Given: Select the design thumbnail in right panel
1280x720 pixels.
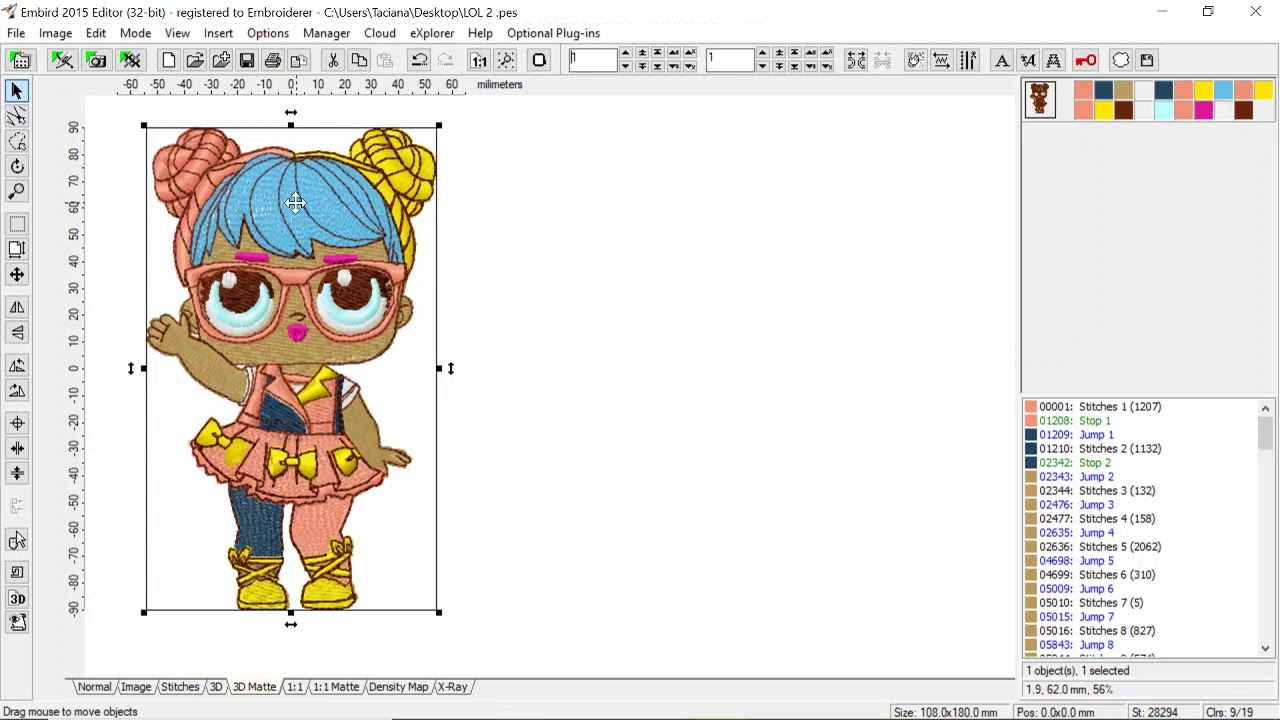Looking at the screenshot, I should pyautogui.click(x=1040, y=100).
